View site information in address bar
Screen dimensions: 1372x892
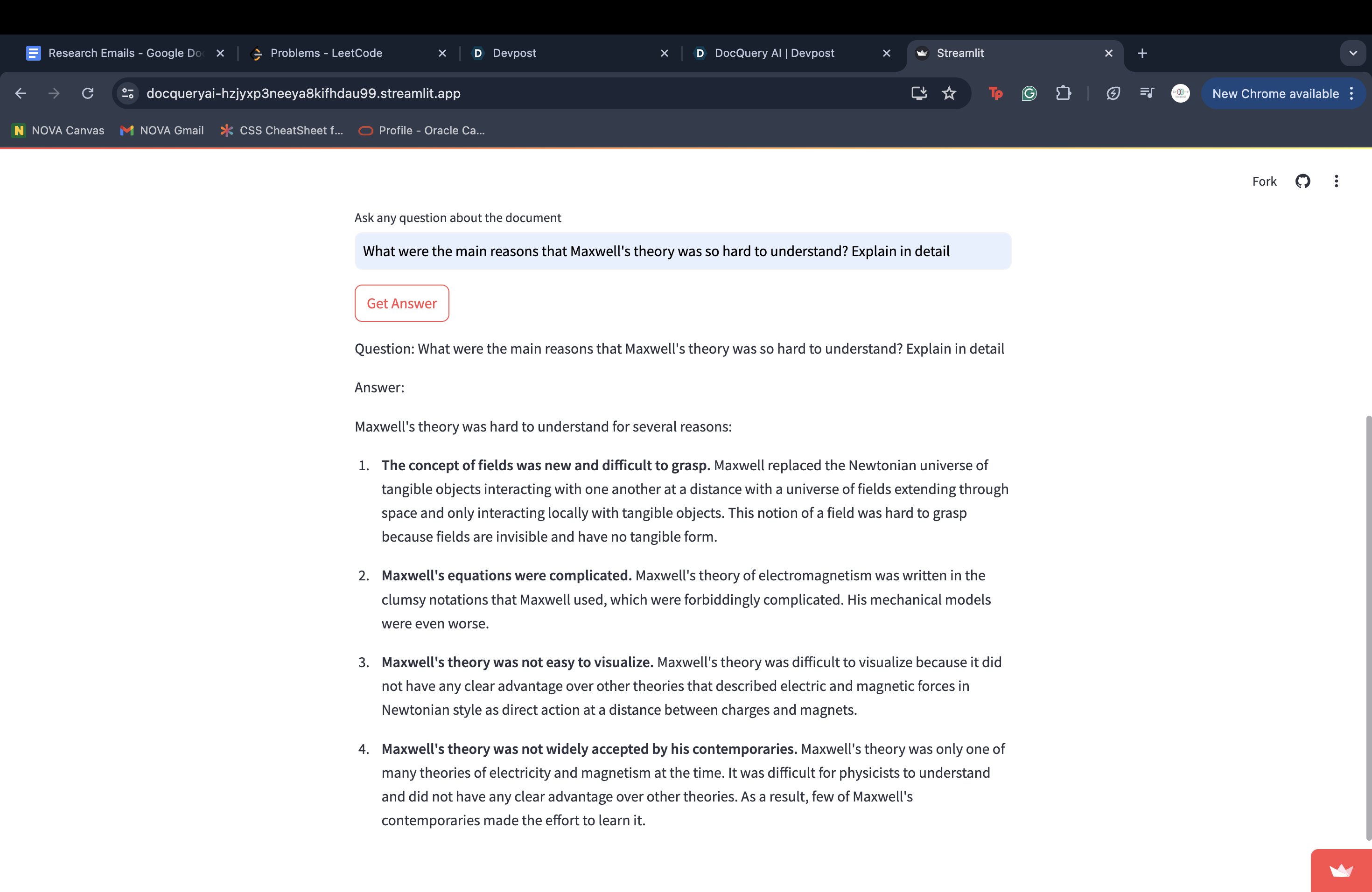click(128, 93)
